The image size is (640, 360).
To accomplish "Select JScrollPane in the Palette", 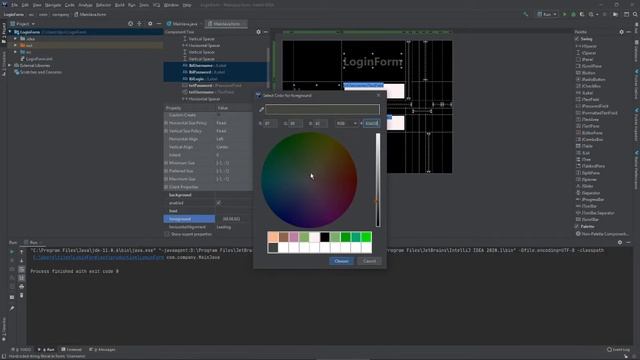I will click(589, 66).
